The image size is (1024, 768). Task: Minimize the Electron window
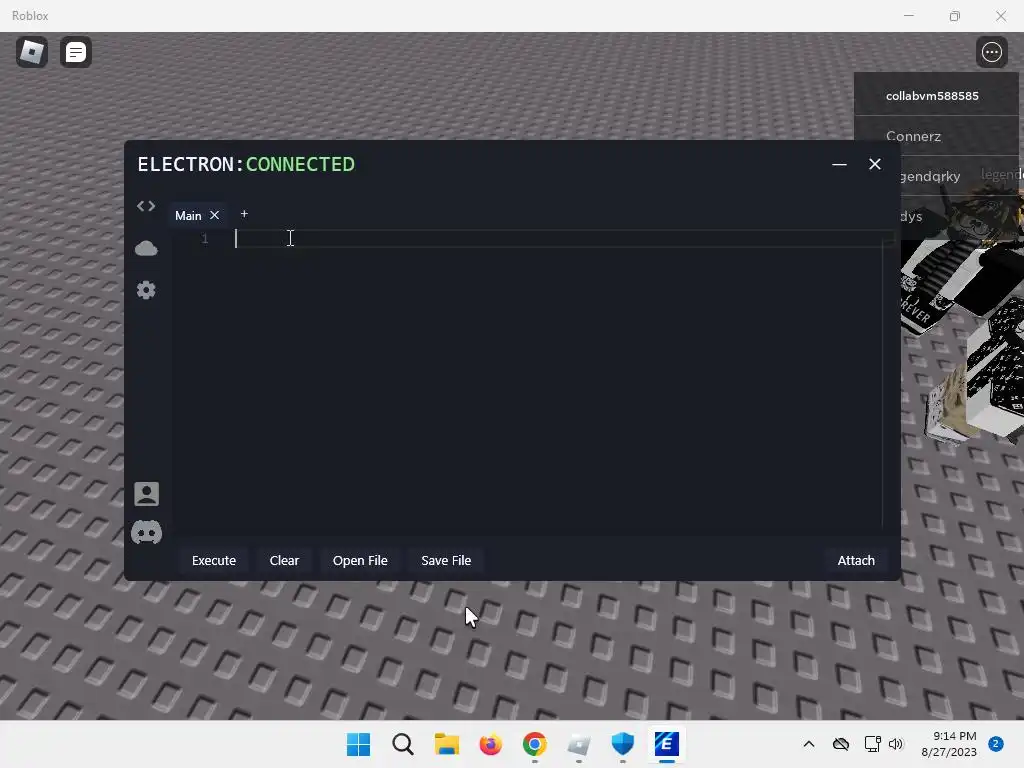839,165
